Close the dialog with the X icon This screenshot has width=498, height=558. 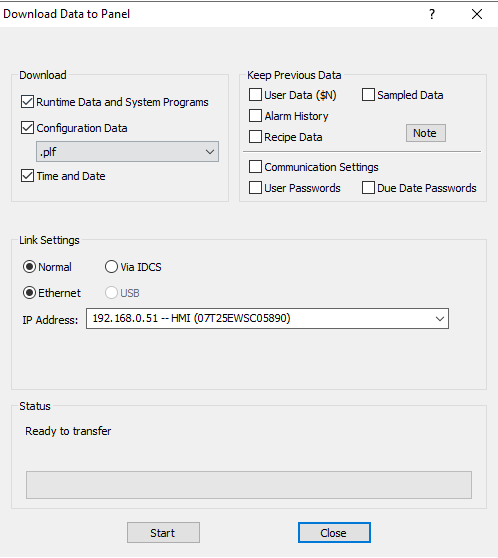coord(477,14)
